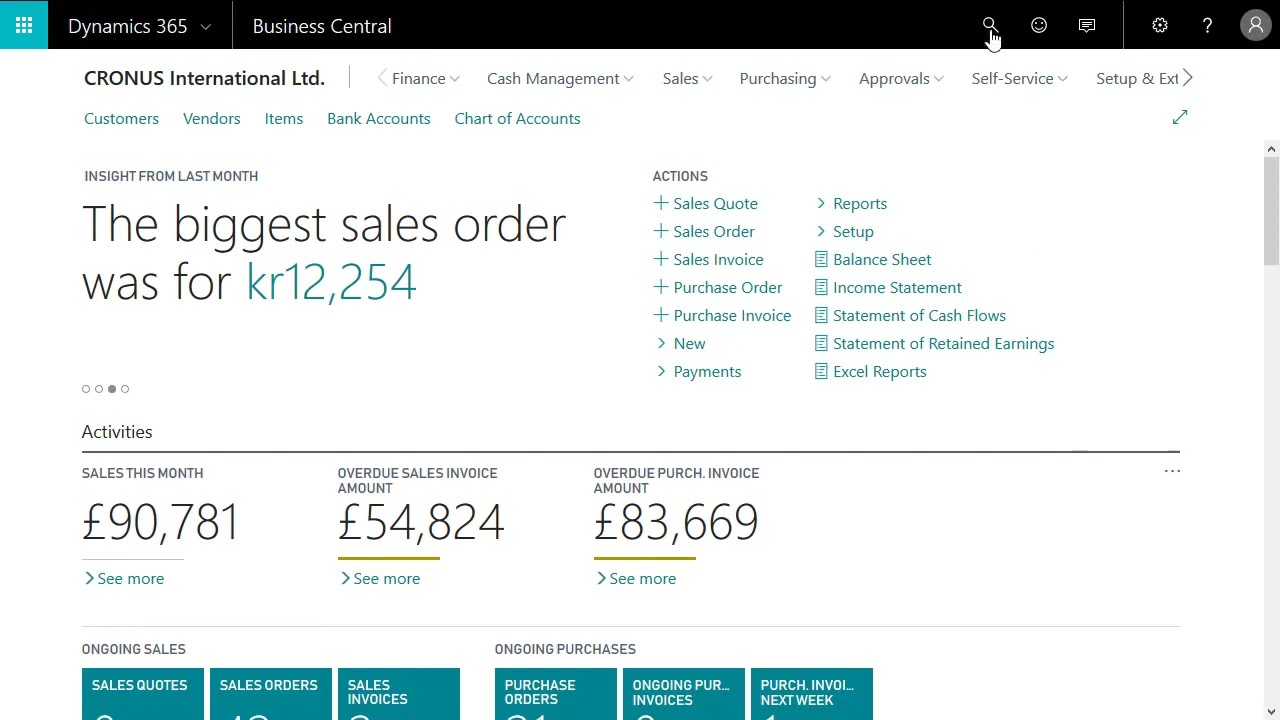Click the Business Central title
The image size is (1280, 720).
point(322,26)
